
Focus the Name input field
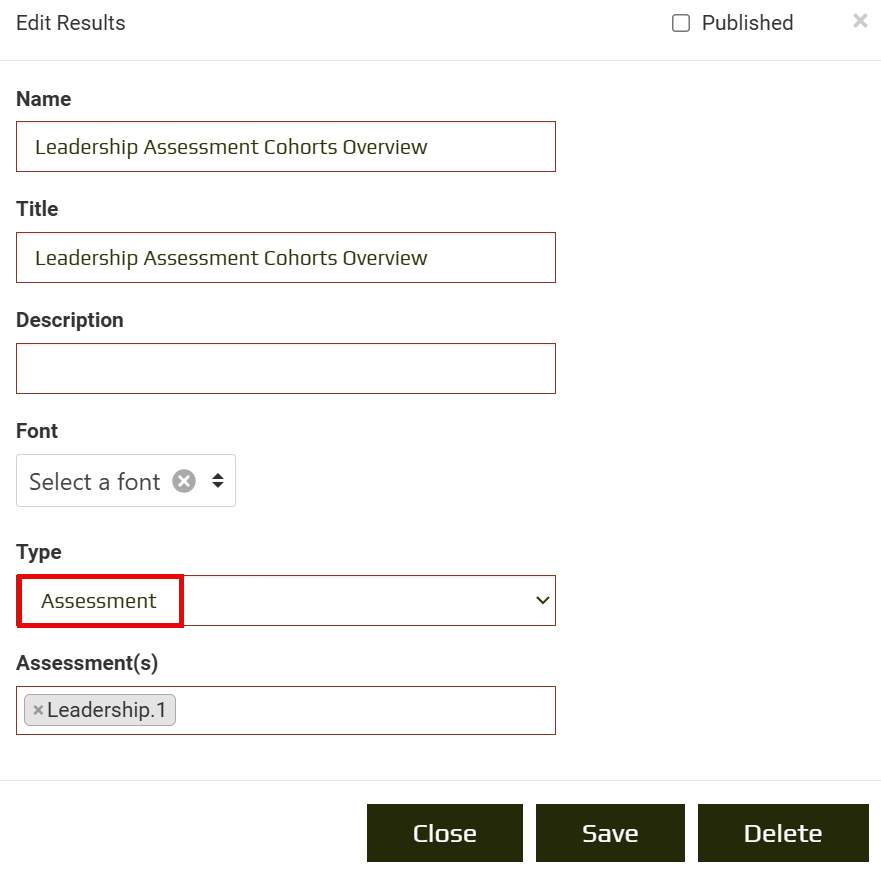[285, 147]
